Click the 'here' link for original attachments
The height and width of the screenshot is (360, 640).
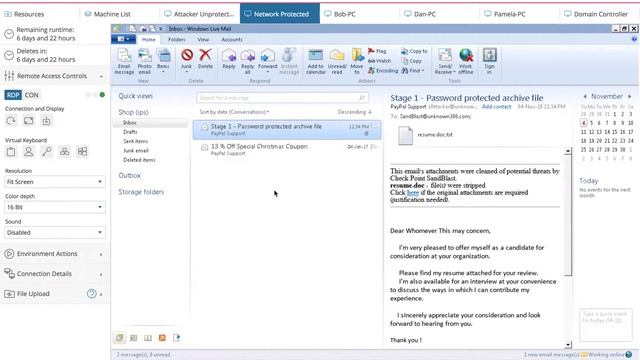point(413,193)
